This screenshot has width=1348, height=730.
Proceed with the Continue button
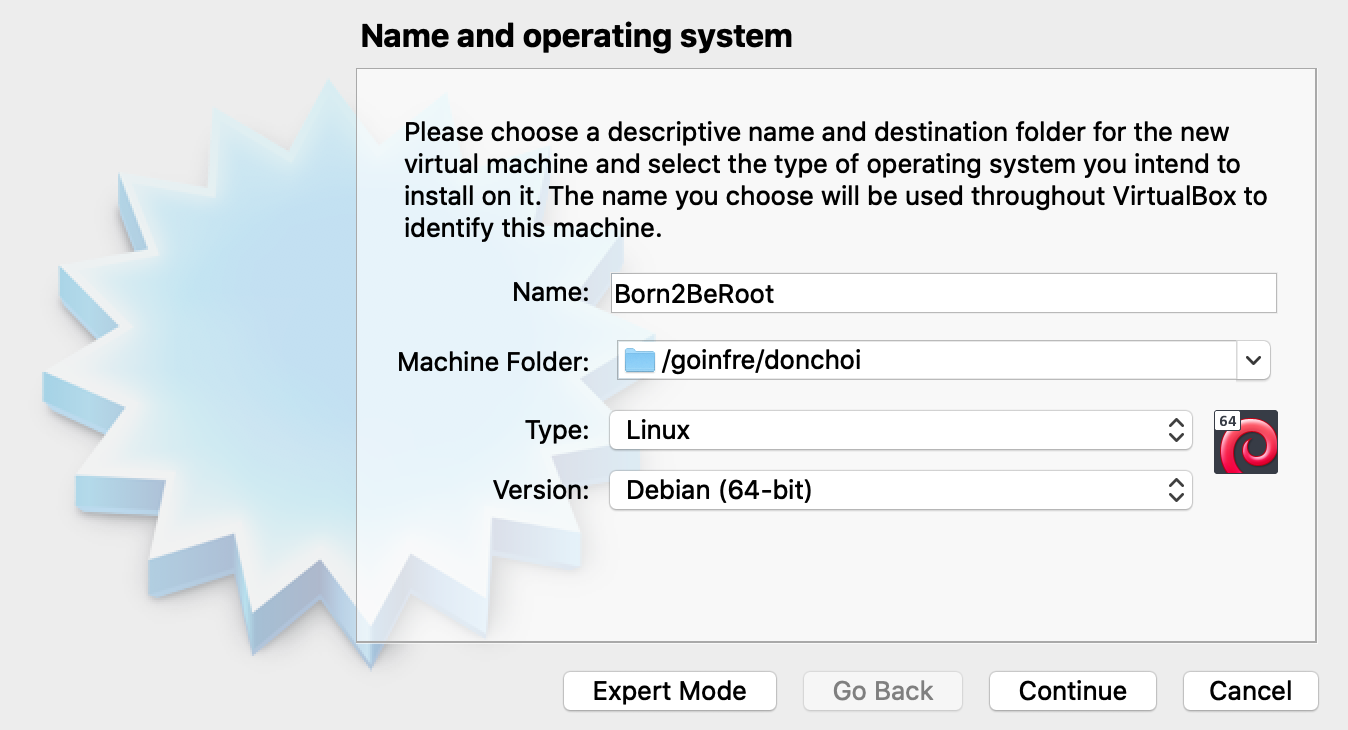click(1073, 691)
